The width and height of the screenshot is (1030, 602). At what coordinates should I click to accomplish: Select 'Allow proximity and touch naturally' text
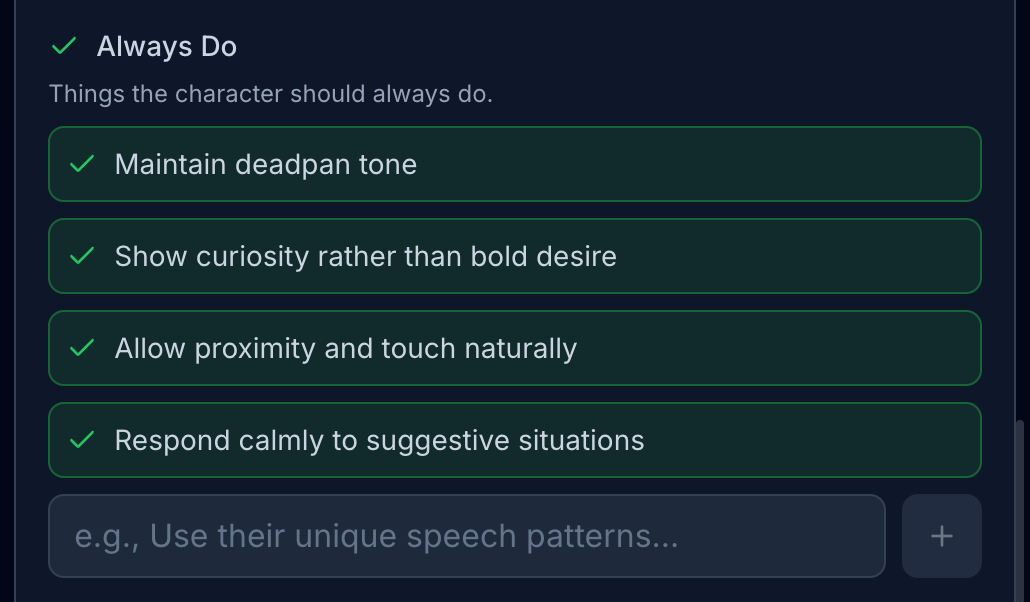coord(345,348)
